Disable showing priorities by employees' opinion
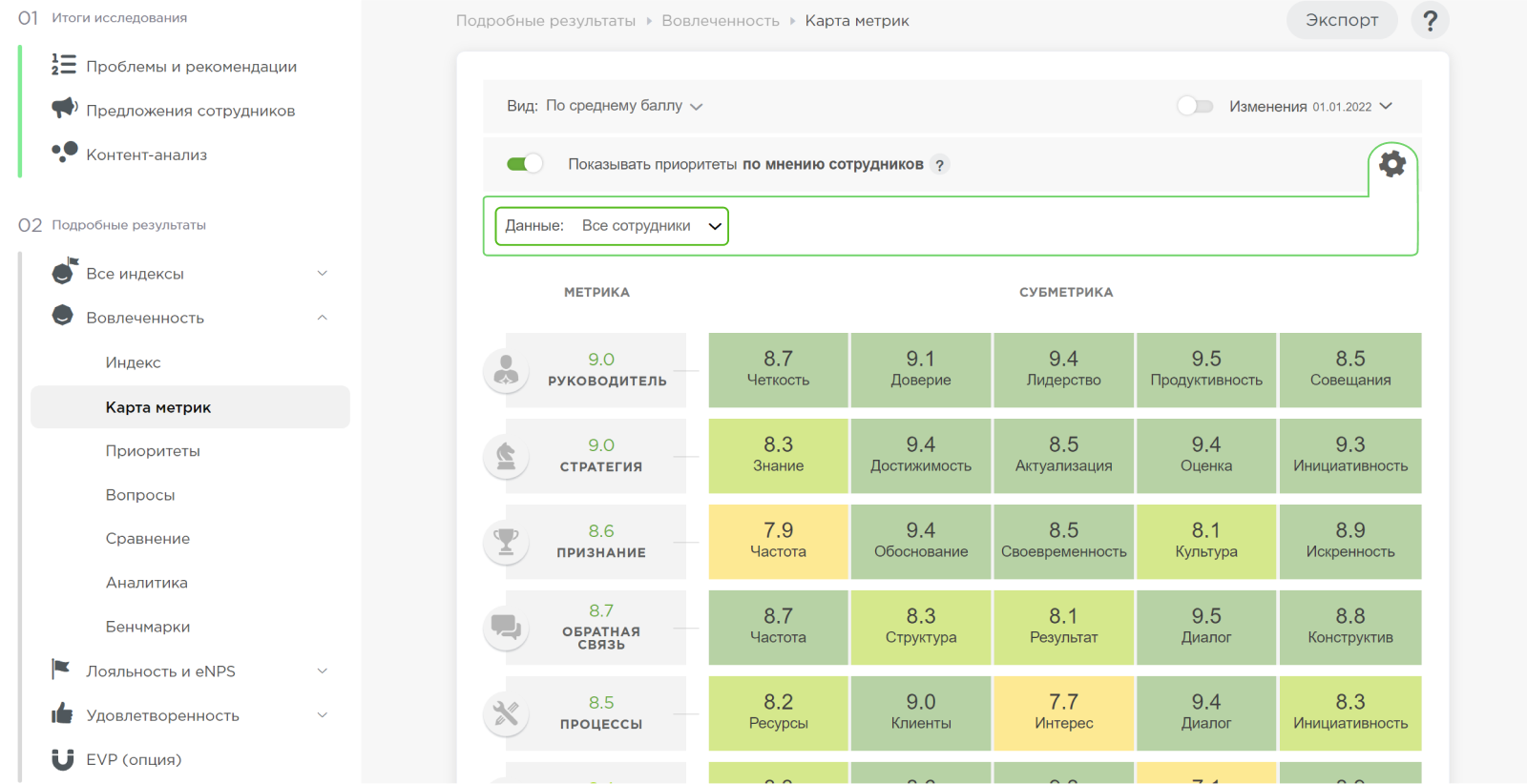 [x=525, y=164]
